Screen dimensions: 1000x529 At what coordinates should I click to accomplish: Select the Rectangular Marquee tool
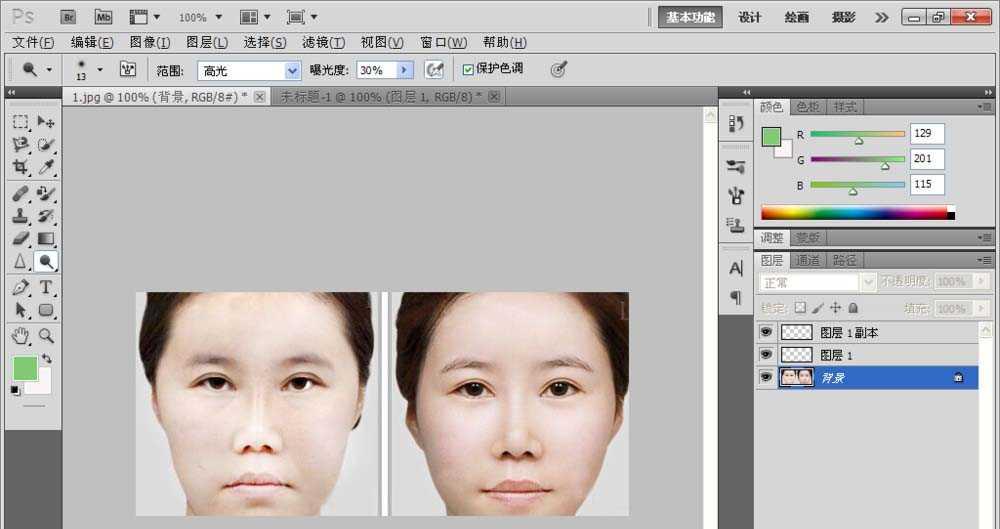20,122
